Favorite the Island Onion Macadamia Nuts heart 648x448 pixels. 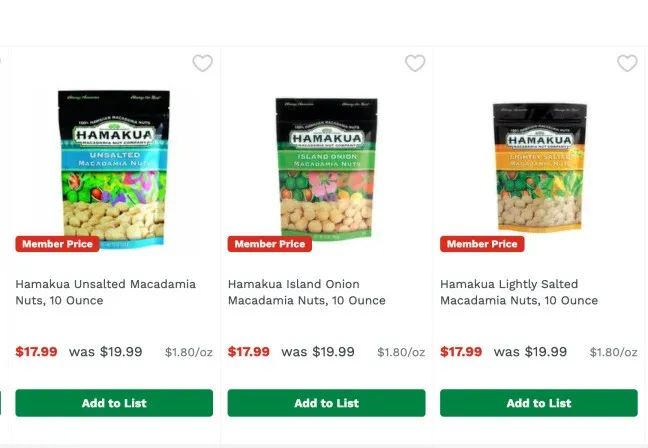click(415, 63)
